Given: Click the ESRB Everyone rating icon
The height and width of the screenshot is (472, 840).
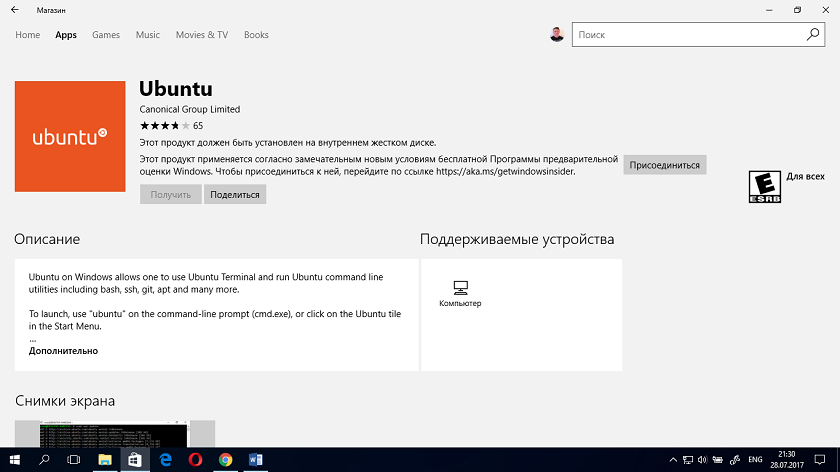Looking at the screenshot, I should pos(764,186).
